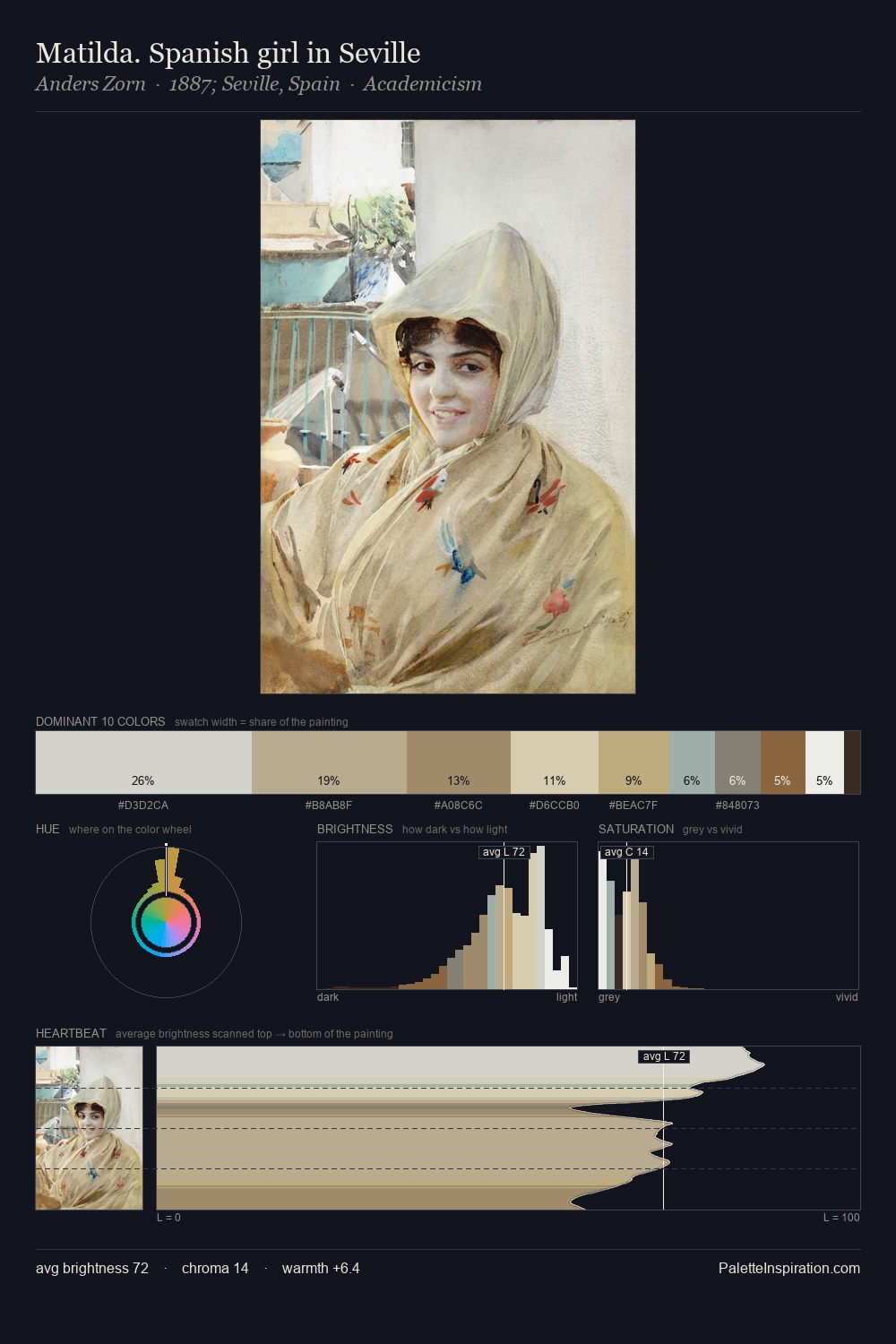
Task: Click the 'light' axis label under Brightness
Action: point(567,997)
